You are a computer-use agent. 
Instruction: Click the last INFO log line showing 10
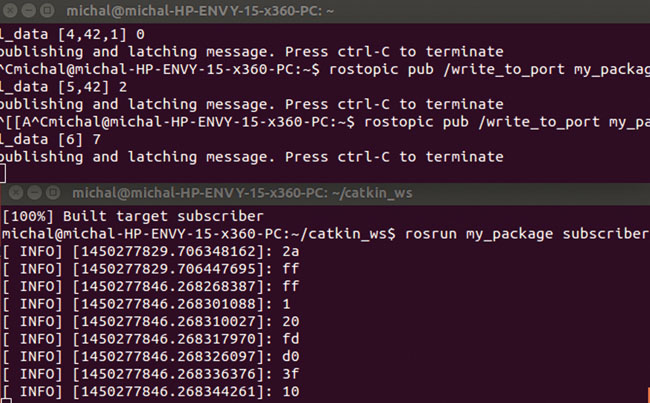click(151, 391)
